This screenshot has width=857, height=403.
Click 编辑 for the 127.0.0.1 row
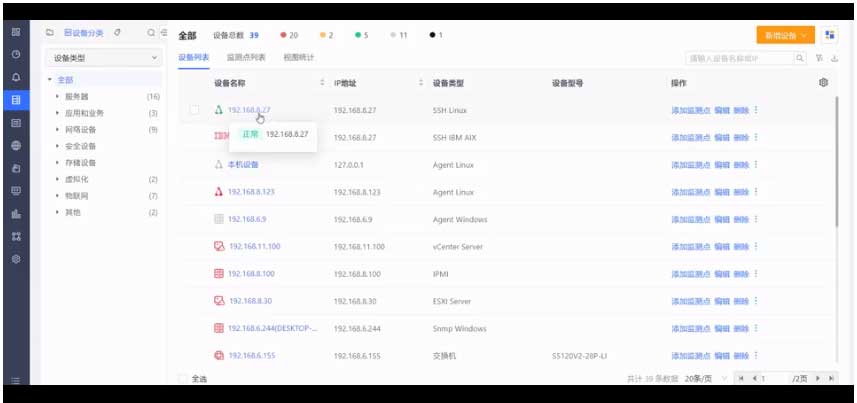(722, 165)
